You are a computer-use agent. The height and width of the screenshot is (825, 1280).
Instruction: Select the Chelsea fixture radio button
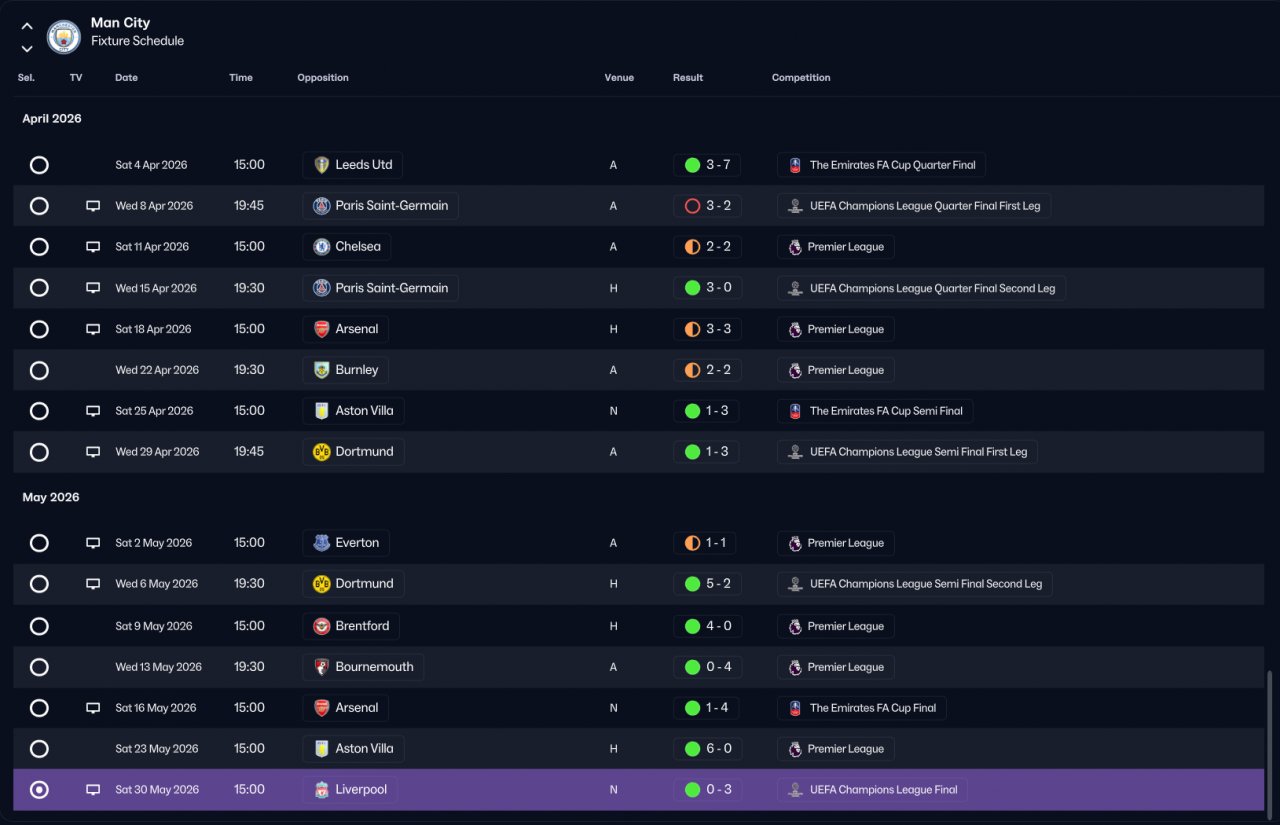pyautogui.click(x=39, y=247)
